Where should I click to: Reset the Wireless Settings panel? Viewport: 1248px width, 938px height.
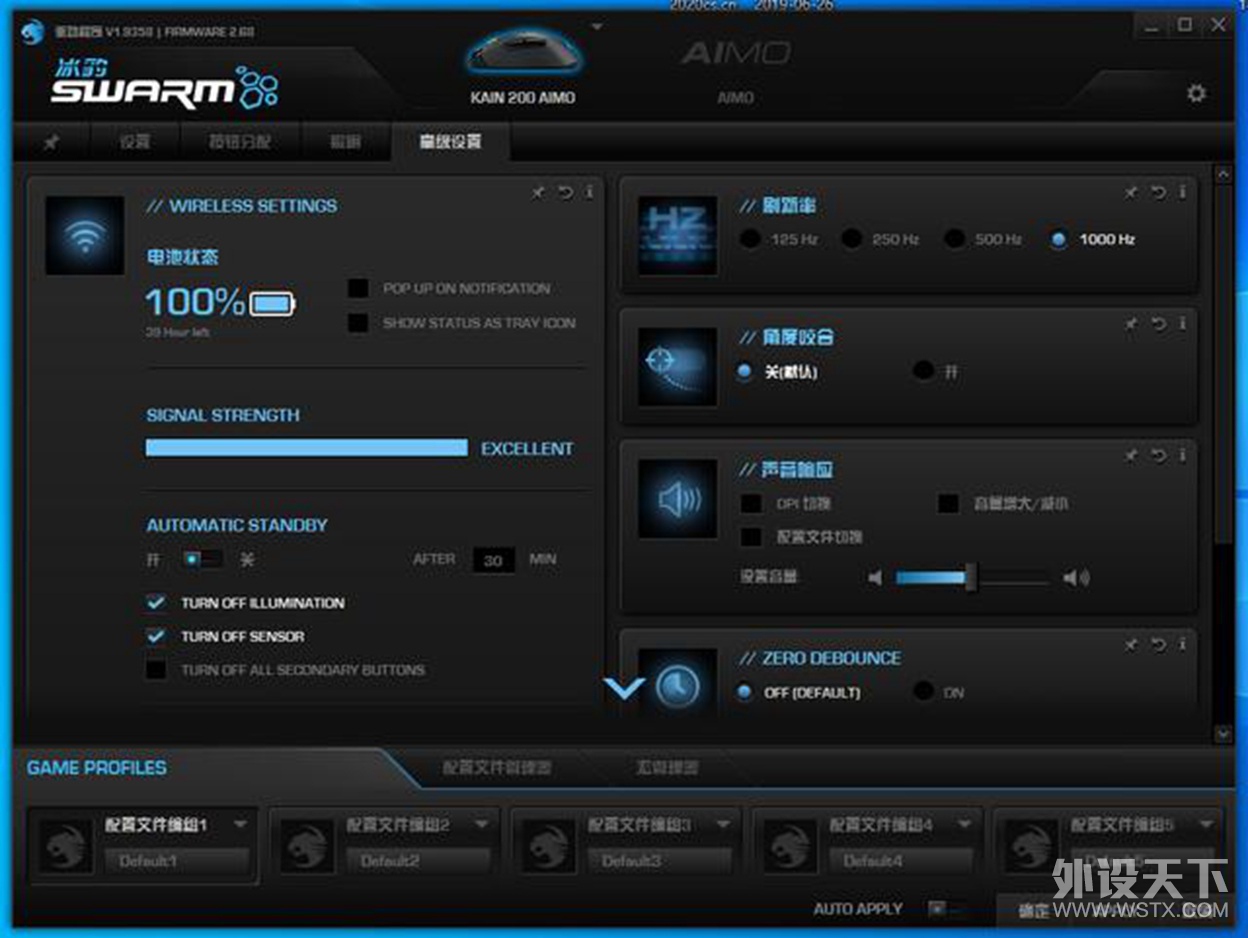coord(566,192)
